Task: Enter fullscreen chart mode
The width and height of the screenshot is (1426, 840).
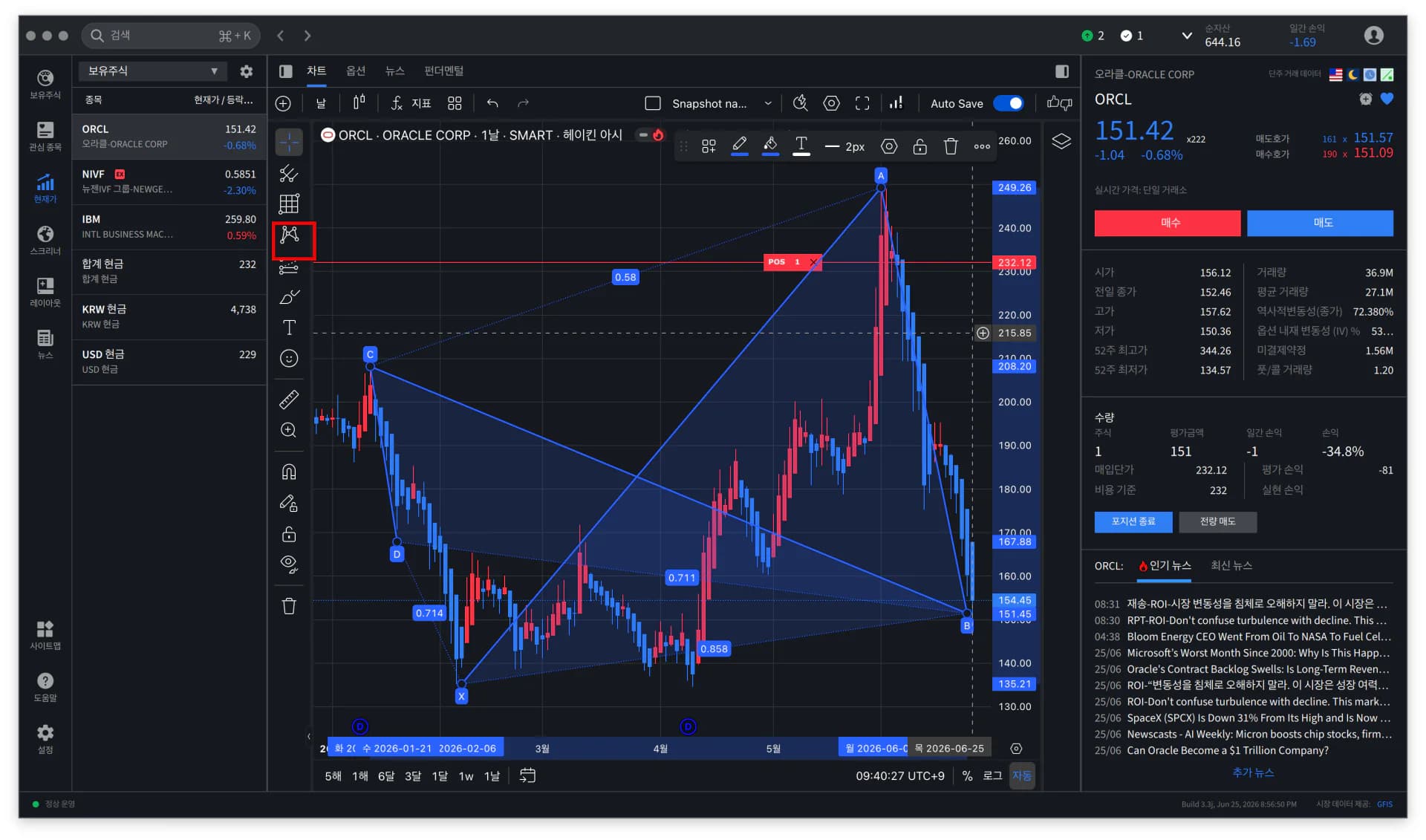Action: coord(862,103)
